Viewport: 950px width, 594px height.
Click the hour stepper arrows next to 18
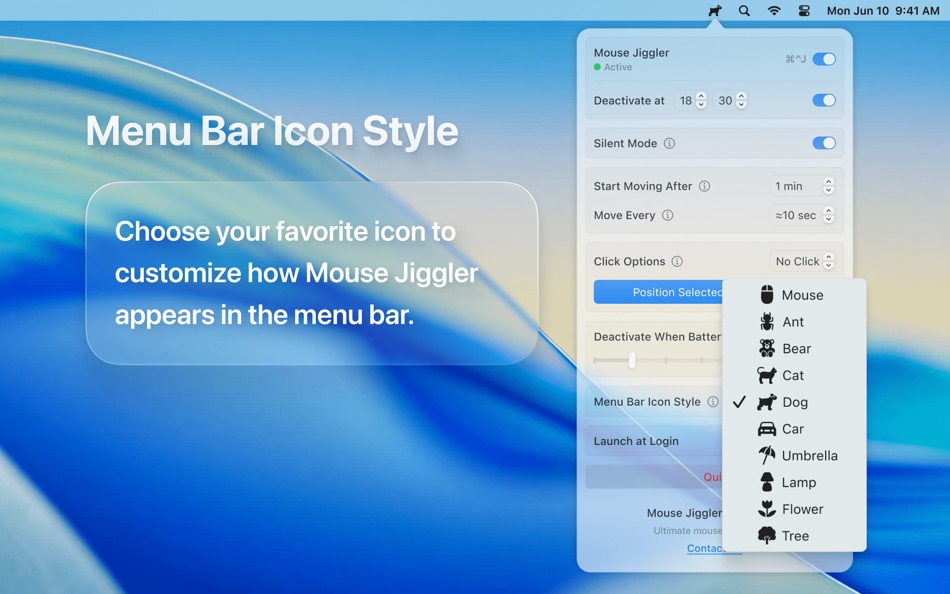(701, 101)
